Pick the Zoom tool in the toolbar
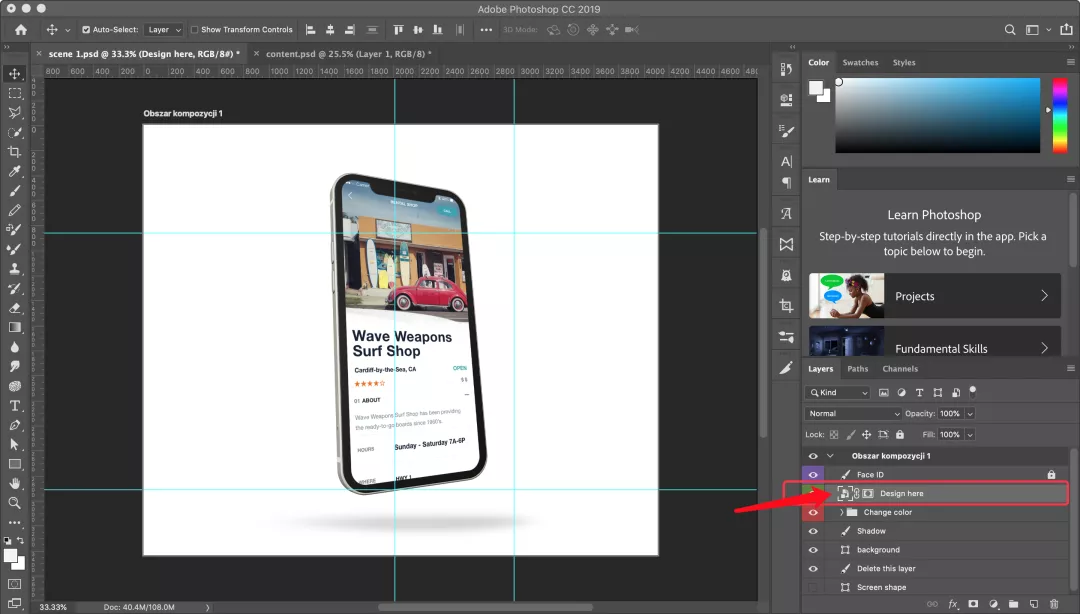This screenshot has height=614, width=1080. [x=15, y=503]
